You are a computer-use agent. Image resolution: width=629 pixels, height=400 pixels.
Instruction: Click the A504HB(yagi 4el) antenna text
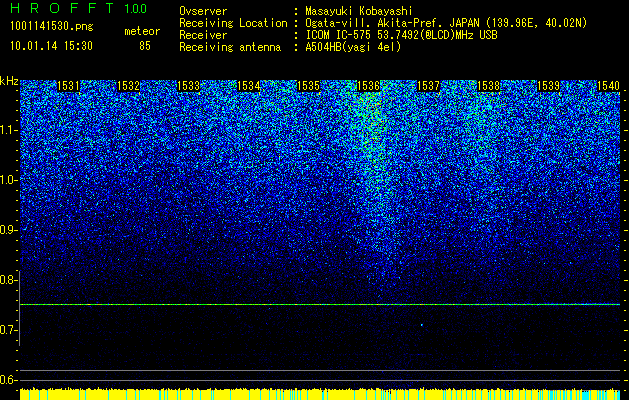click(353, 48)
